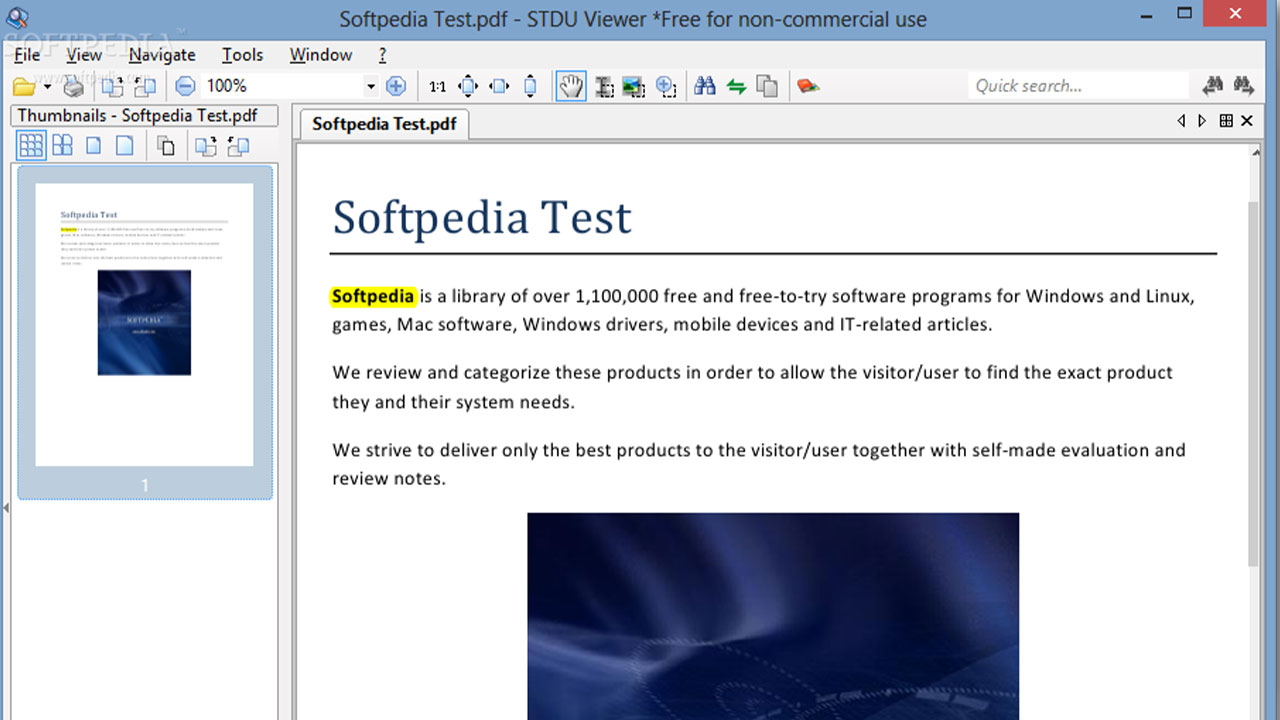This screenshot has height=720, width=1280.
Task: Click the Quick search input field
Action: (1078, 86)
